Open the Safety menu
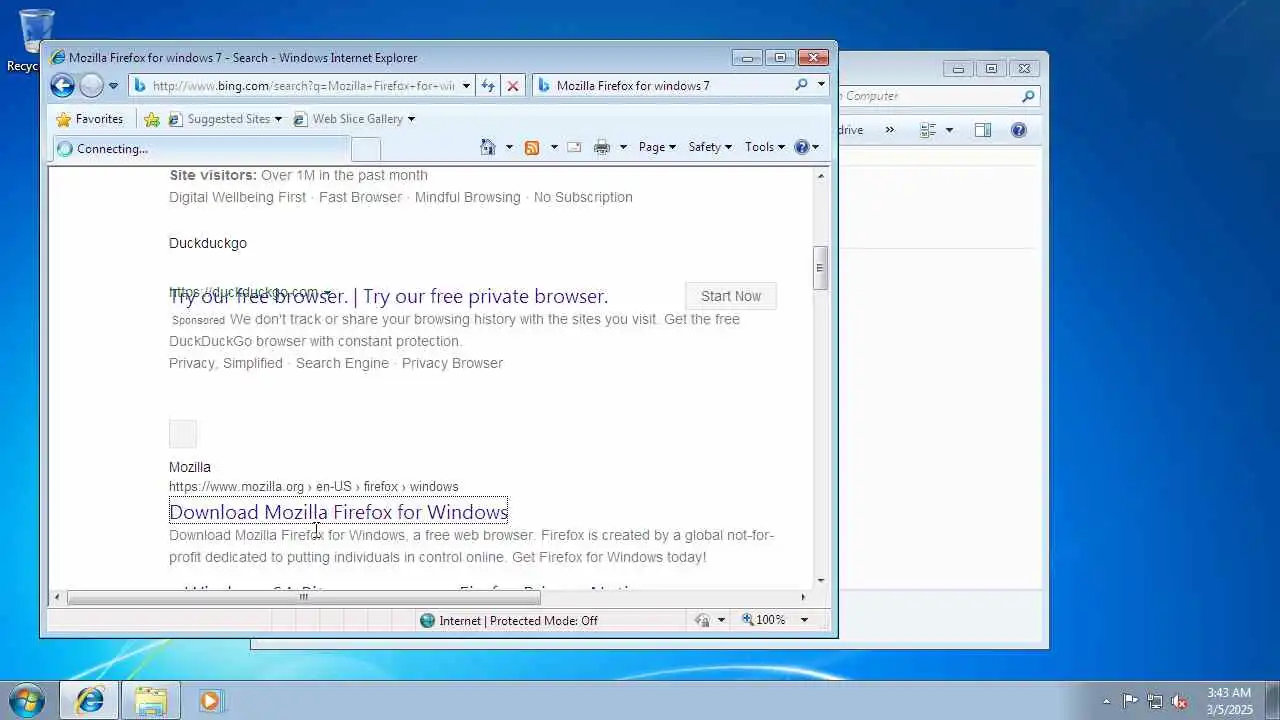This screenshot has width=1280, height=720. [x=710, y=147]
